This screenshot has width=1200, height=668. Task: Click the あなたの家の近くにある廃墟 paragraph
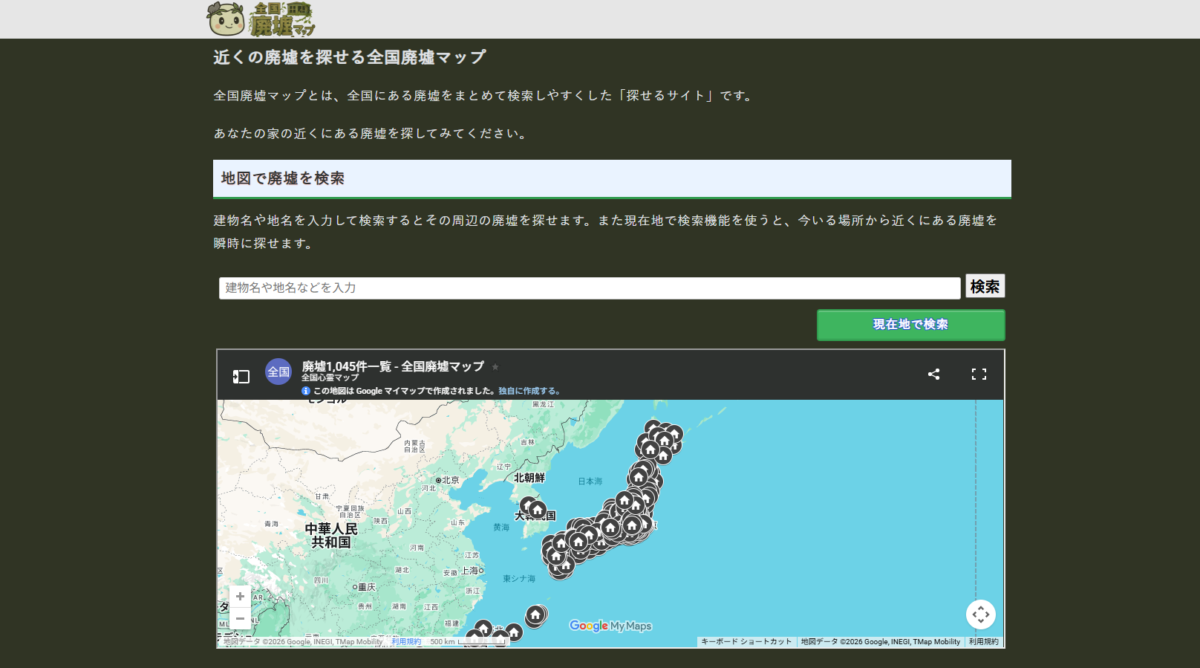(370, 133)
